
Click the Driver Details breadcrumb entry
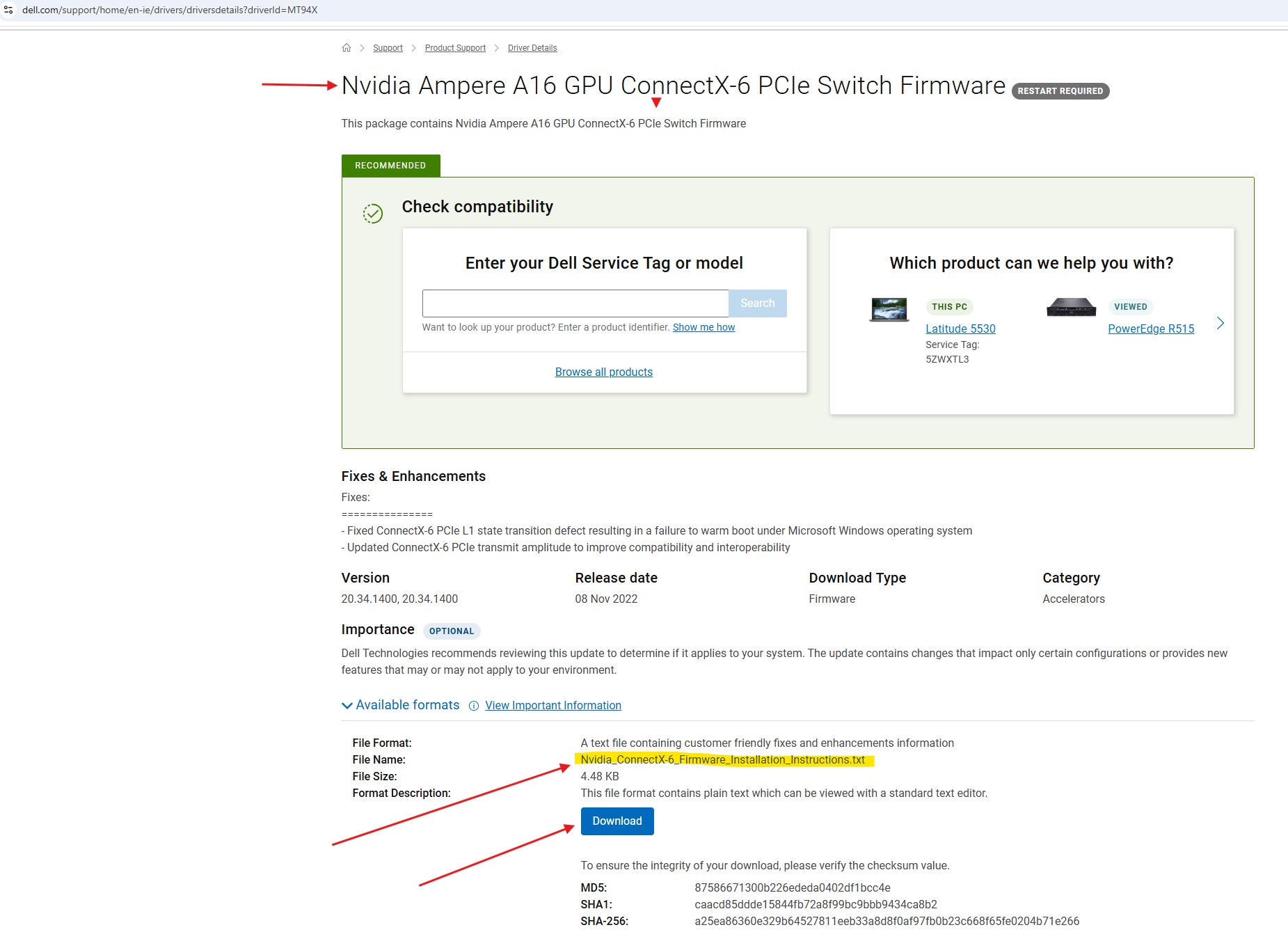click(x=532, y=47)
